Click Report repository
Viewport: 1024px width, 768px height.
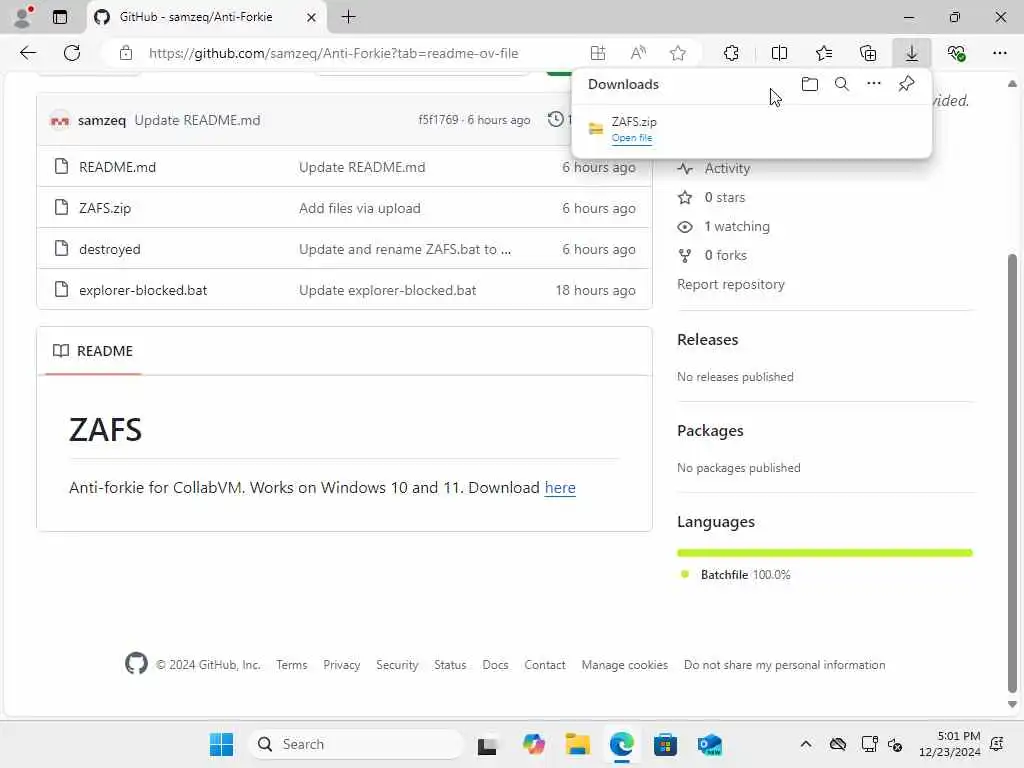731,285
